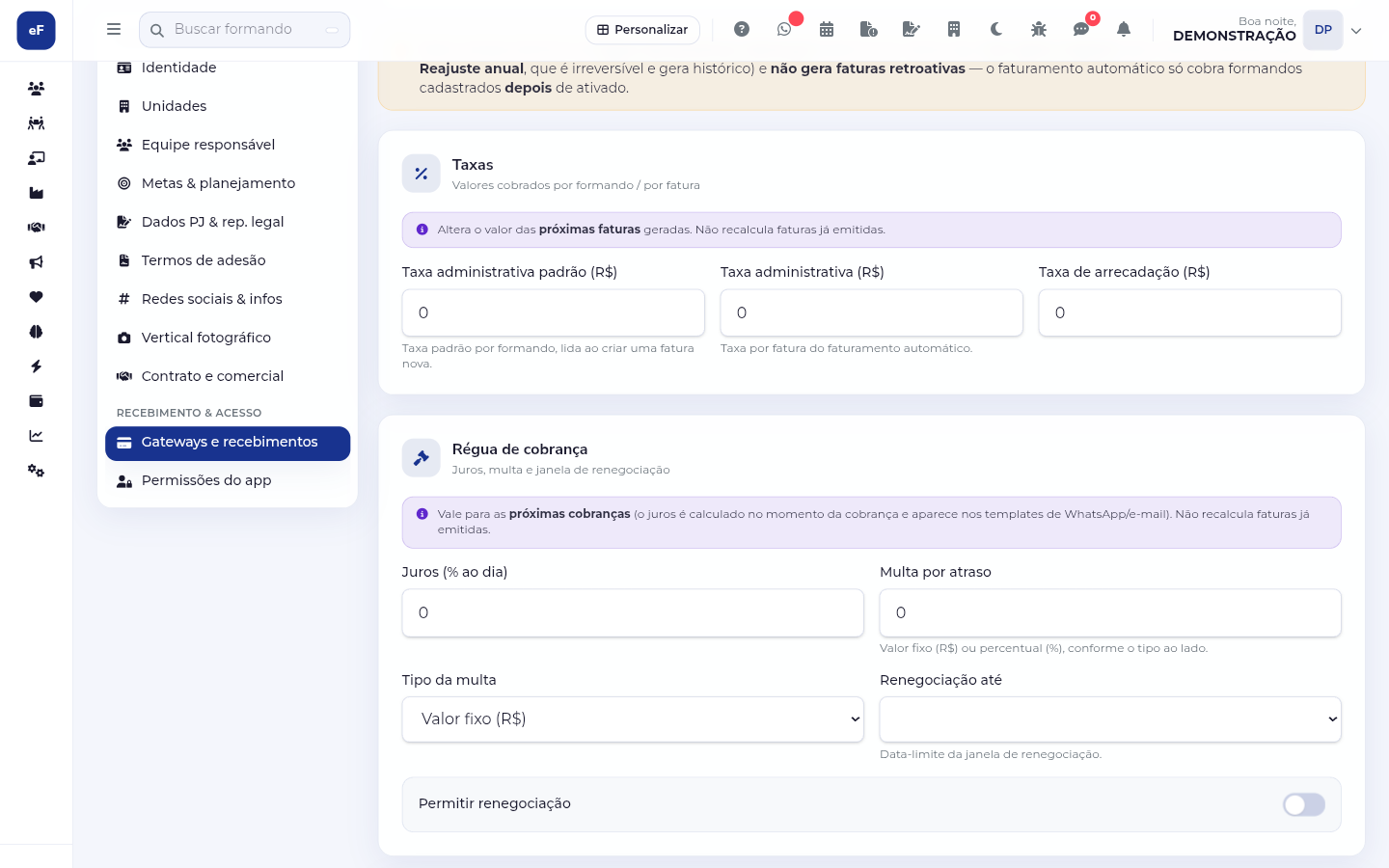1389x868 pixels.
Task: Click the heart icon in left rail
Action: coord(36,297)
